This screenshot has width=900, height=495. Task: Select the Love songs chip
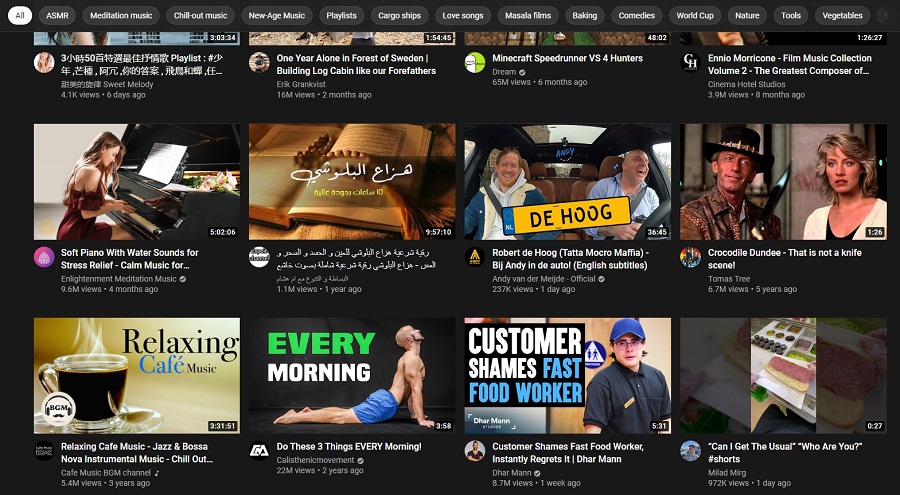coord(463,16)
